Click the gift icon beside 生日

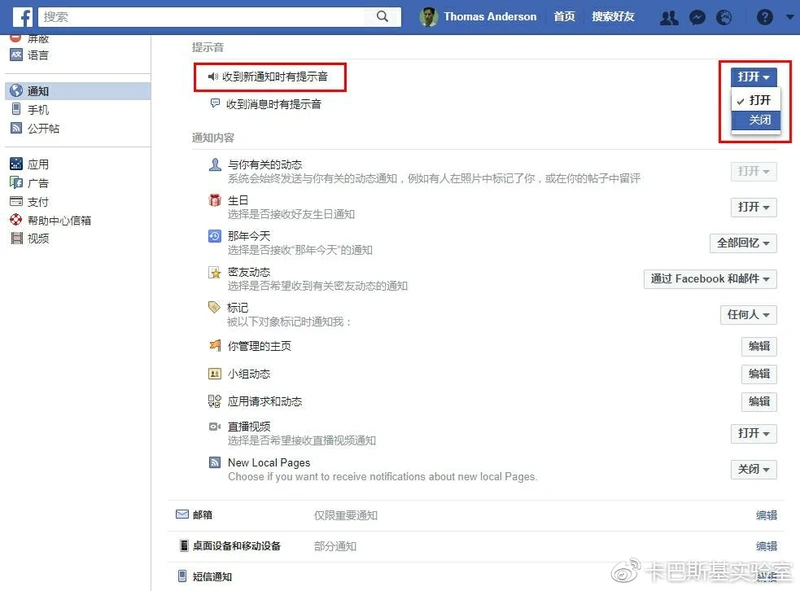point(215,200)
